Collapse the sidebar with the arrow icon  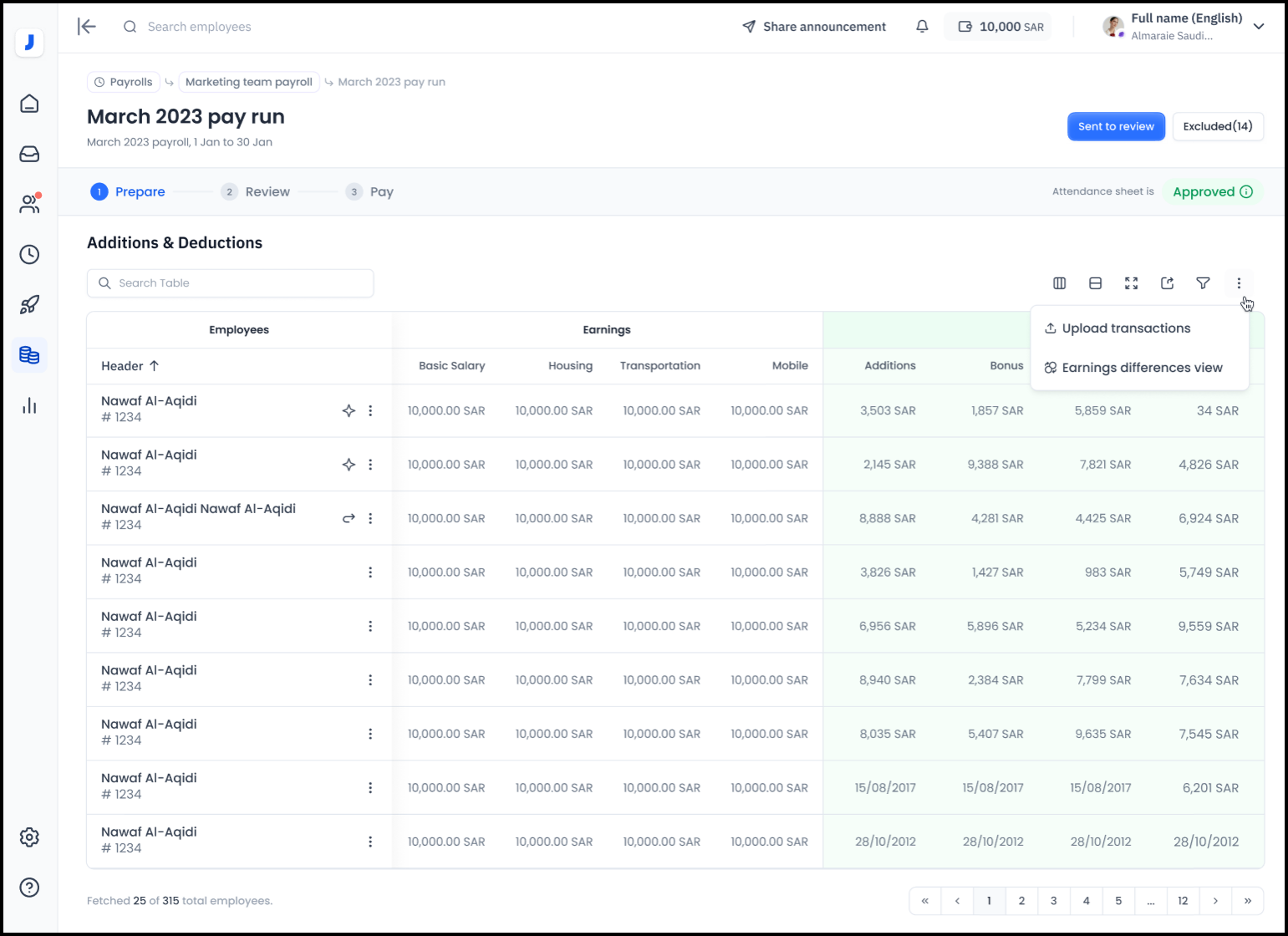[x=87, y=27]
